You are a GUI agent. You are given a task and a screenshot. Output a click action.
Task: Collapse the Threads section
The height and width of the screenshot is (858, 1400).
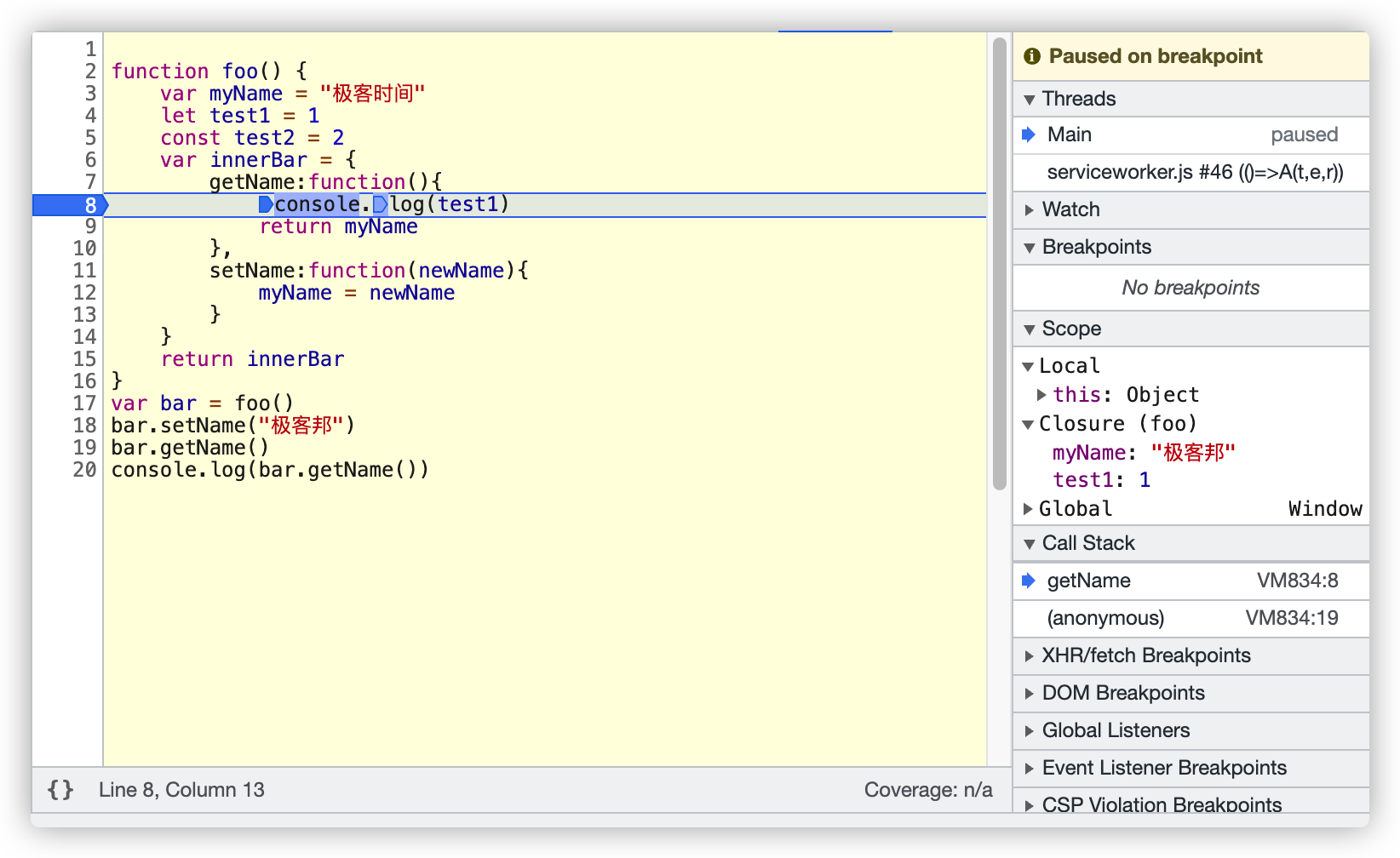coord(1030,100)
